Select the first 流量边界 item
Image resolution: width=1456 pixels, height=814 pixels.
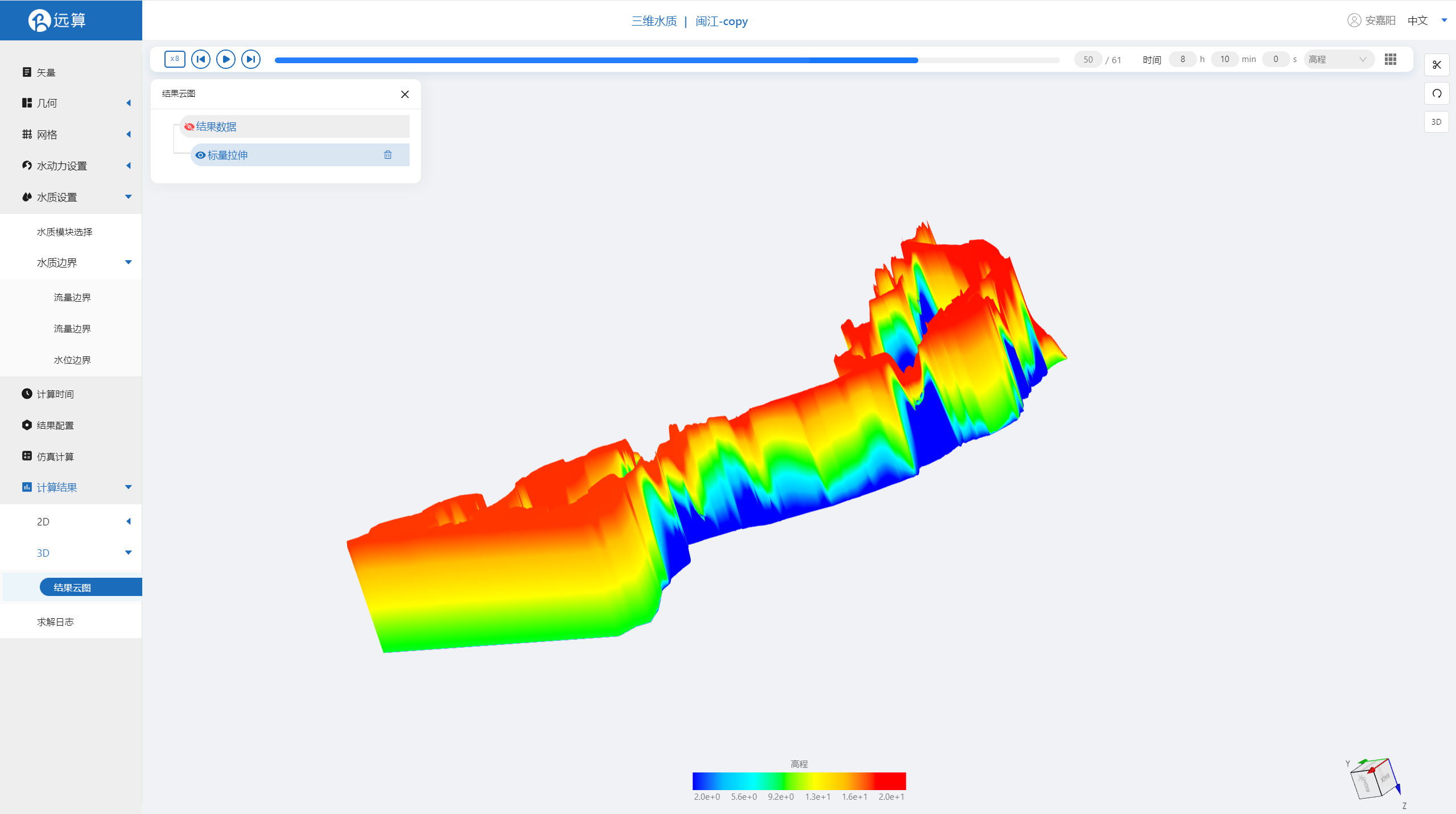[x=71, y=297]
